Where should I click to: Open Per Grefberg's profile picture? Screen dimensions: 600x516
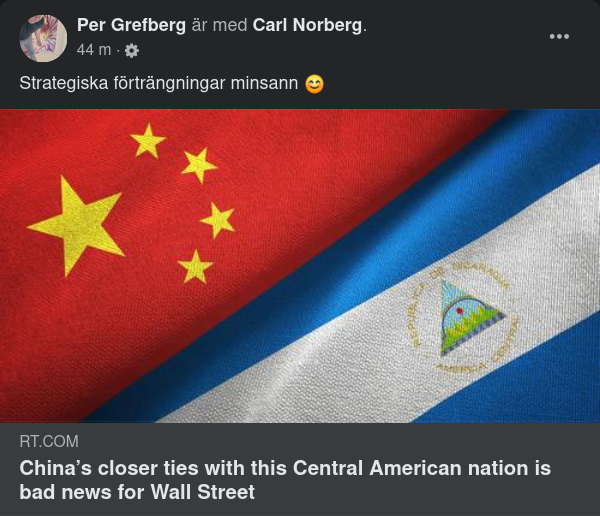(43, 39)
